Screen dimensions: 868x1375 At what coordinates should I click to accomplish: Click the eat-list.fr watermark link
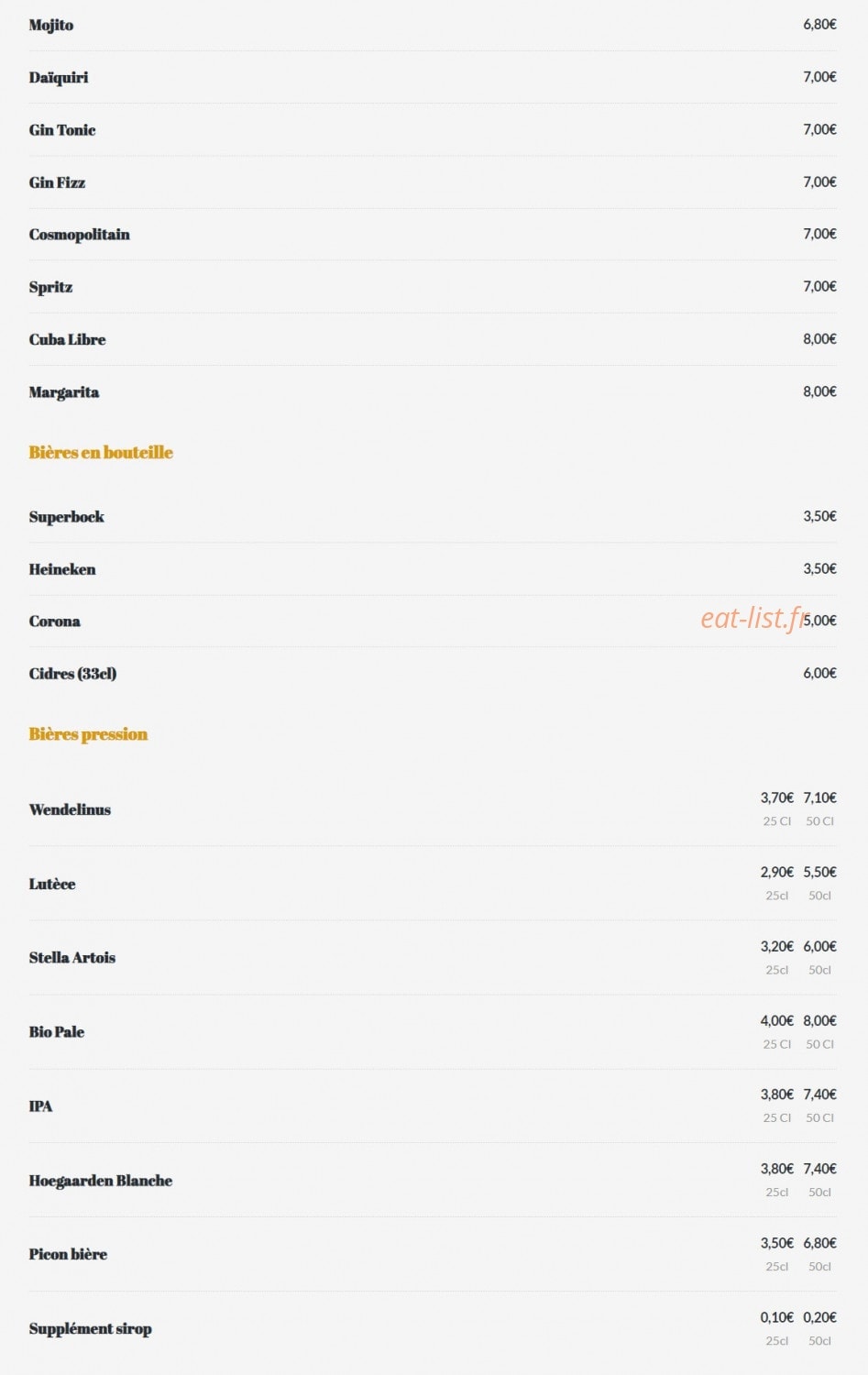[x=754, y=619]
